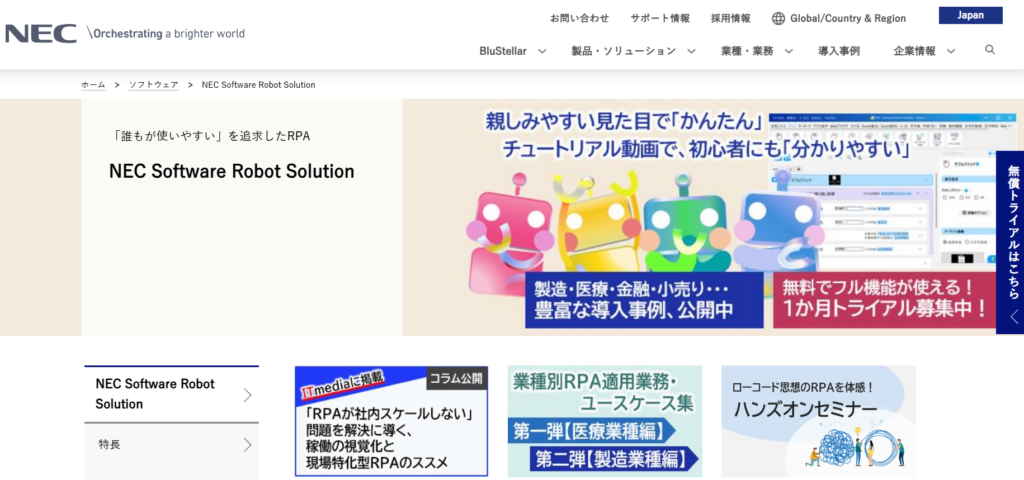1024x480 pixels.
Task: Expand the 製品・ソリューション chevron
Action: pos(691,51)
